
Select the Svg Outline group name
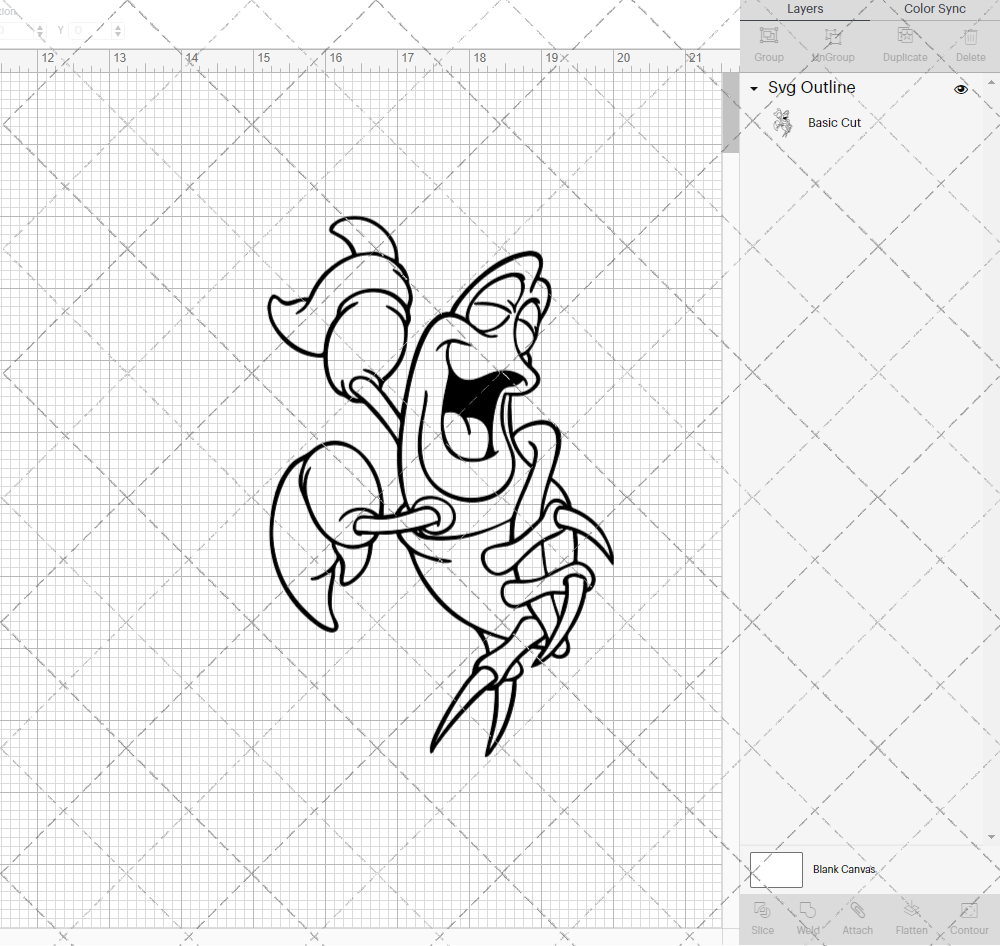[x=811, y=87]
